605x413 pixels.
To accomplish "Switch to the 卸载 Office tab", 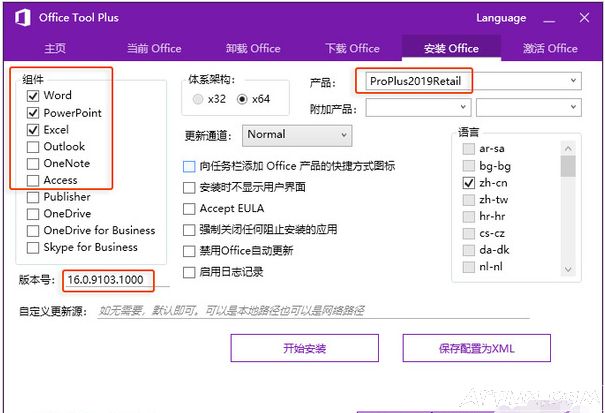I will click(253, 48).
